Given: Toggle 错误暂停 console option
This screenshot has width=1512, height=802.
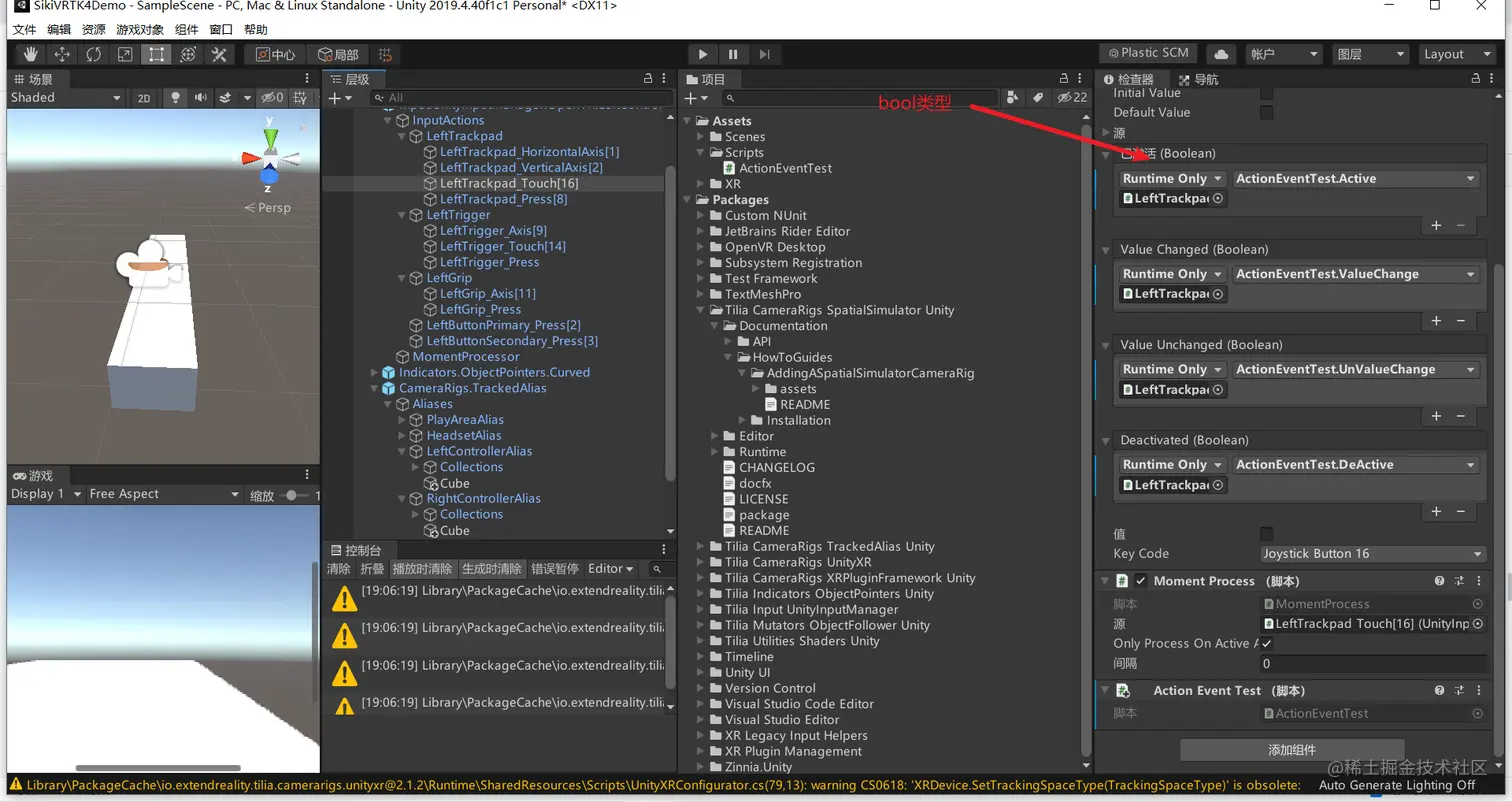Looking at the screenshot, I should point(555,569).
